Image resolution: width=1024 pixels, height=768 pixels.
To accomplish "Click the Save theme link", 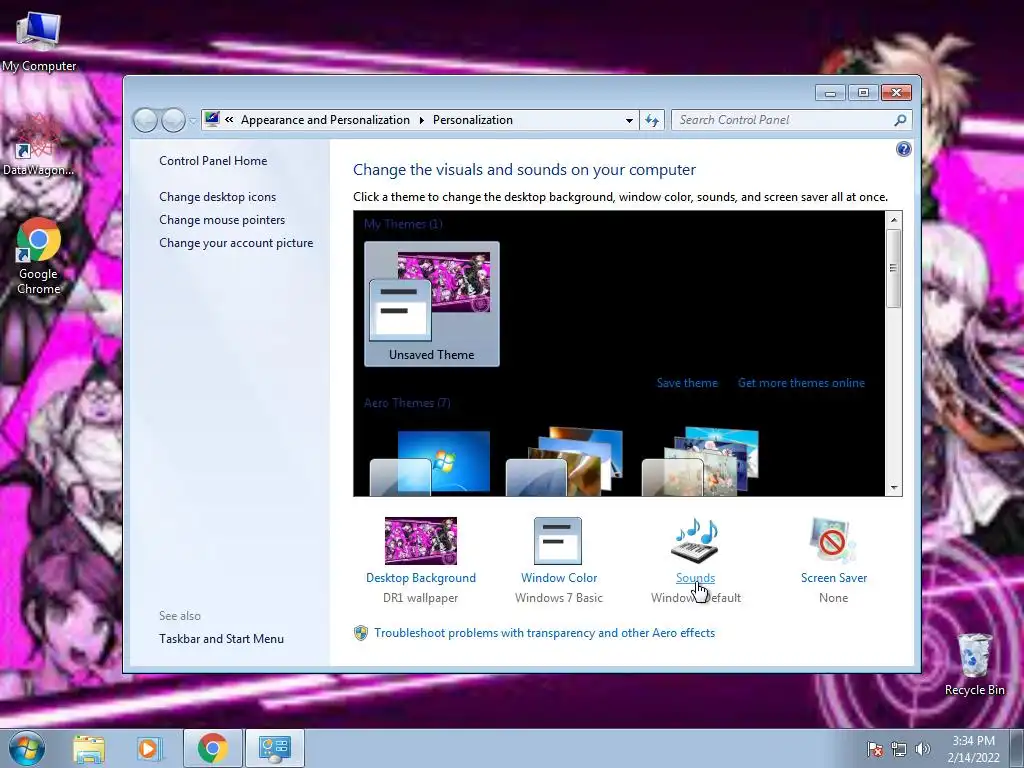I will [x=687, y=383].
